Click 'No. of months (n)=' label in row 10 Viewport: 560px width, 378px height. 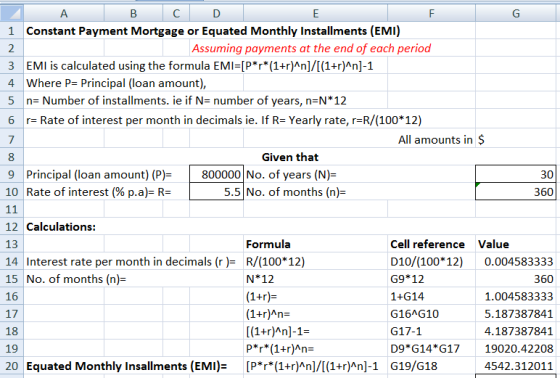(x=296, y=192)
